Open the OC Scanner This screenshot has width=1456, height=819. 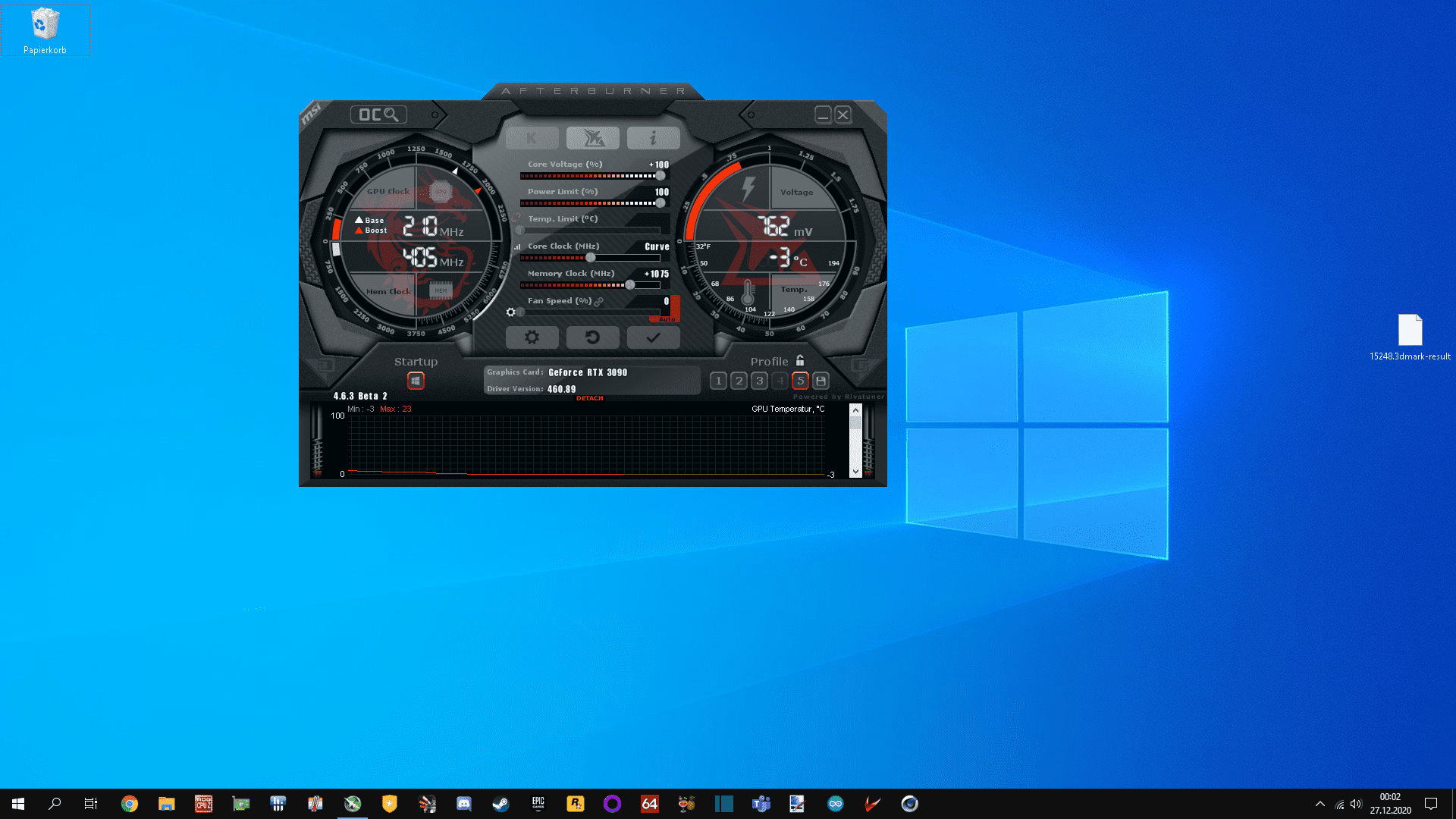378,115
